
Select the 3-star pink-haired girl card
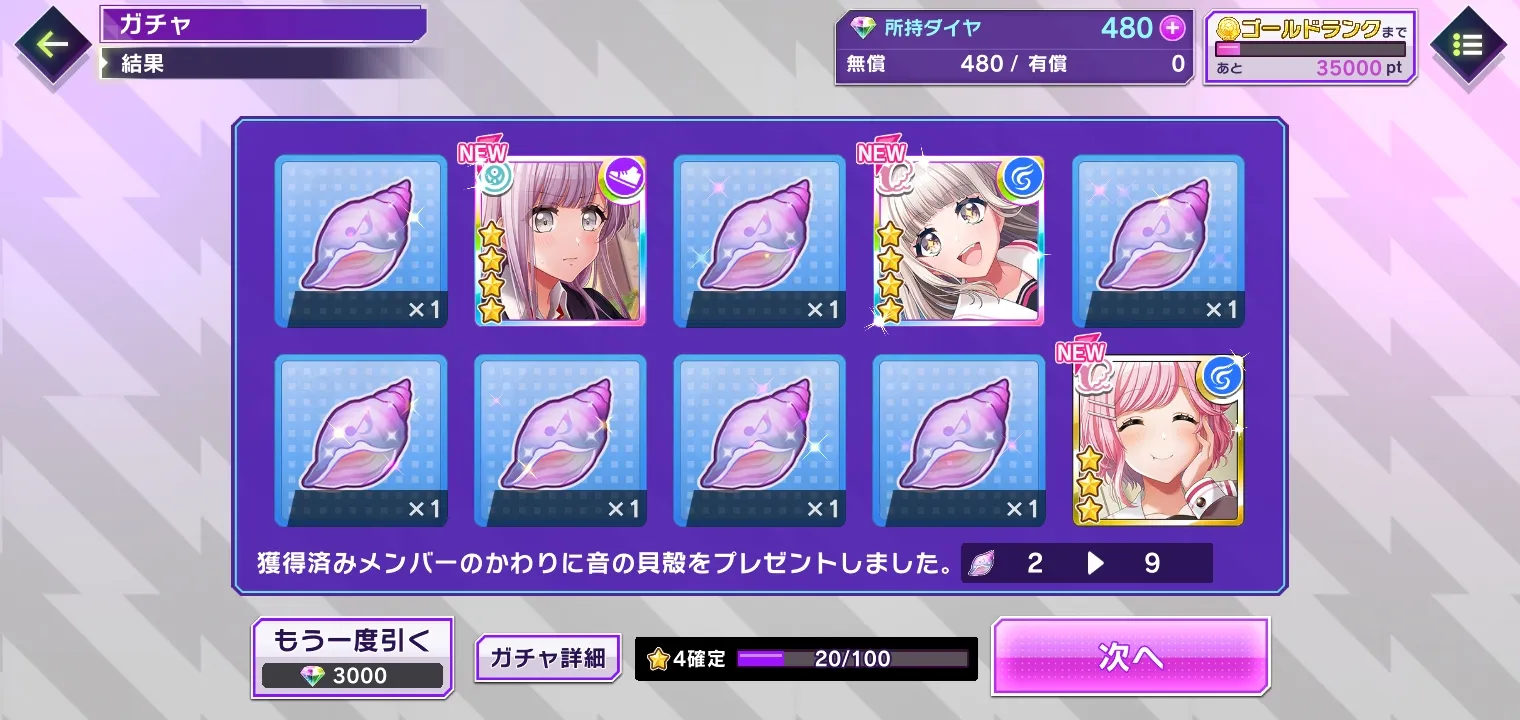click(1158, 441)
